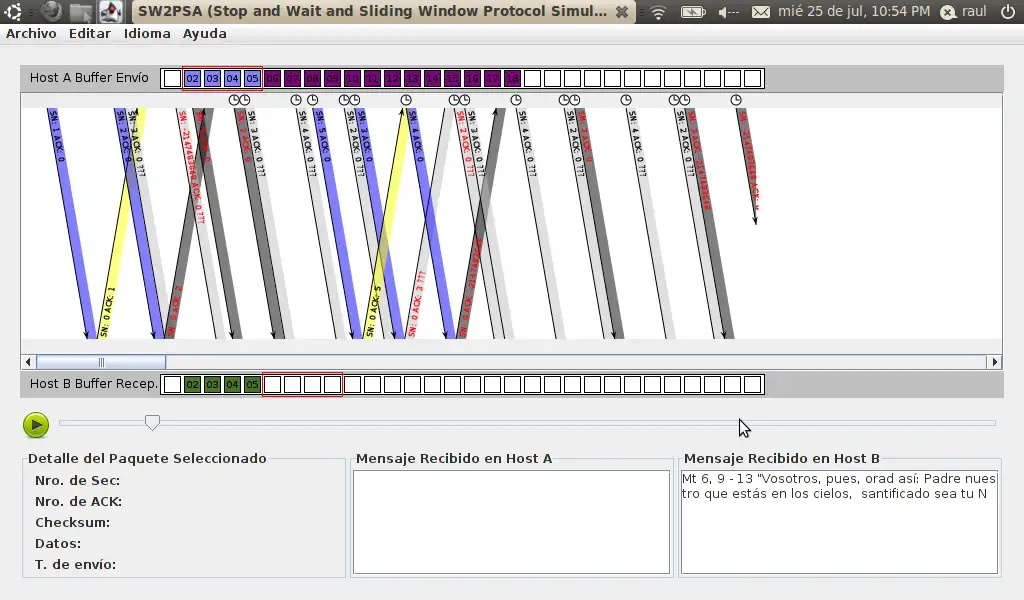Open the Ayuda menu
The image size is (1024, 600).
pos(204,33)
